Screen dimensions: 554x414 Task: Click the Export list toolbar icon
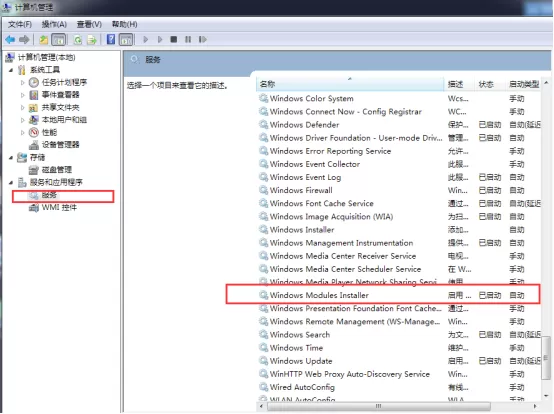[92, 40]
